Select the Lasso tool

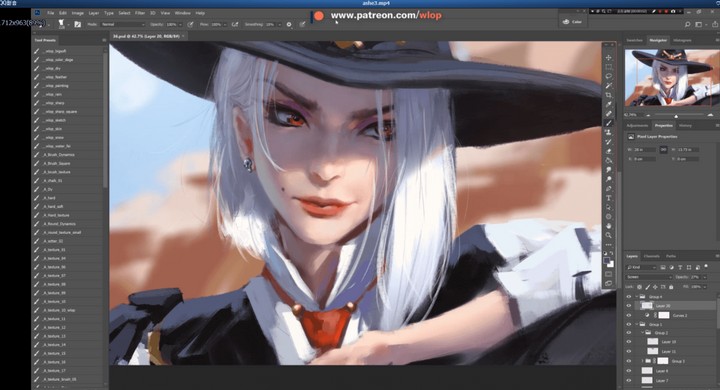click(x=608, y=76)
